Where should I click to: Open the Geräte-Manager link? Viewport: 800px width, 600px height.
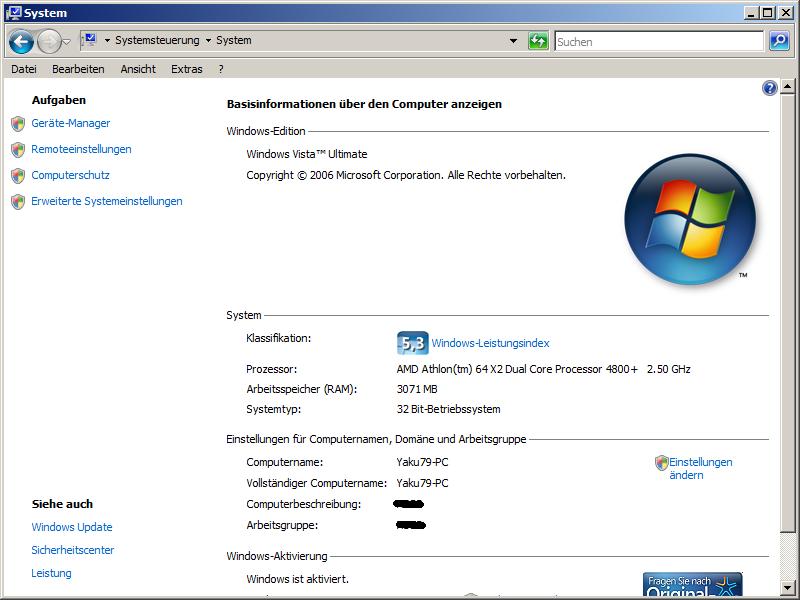[x=70, y=123]
